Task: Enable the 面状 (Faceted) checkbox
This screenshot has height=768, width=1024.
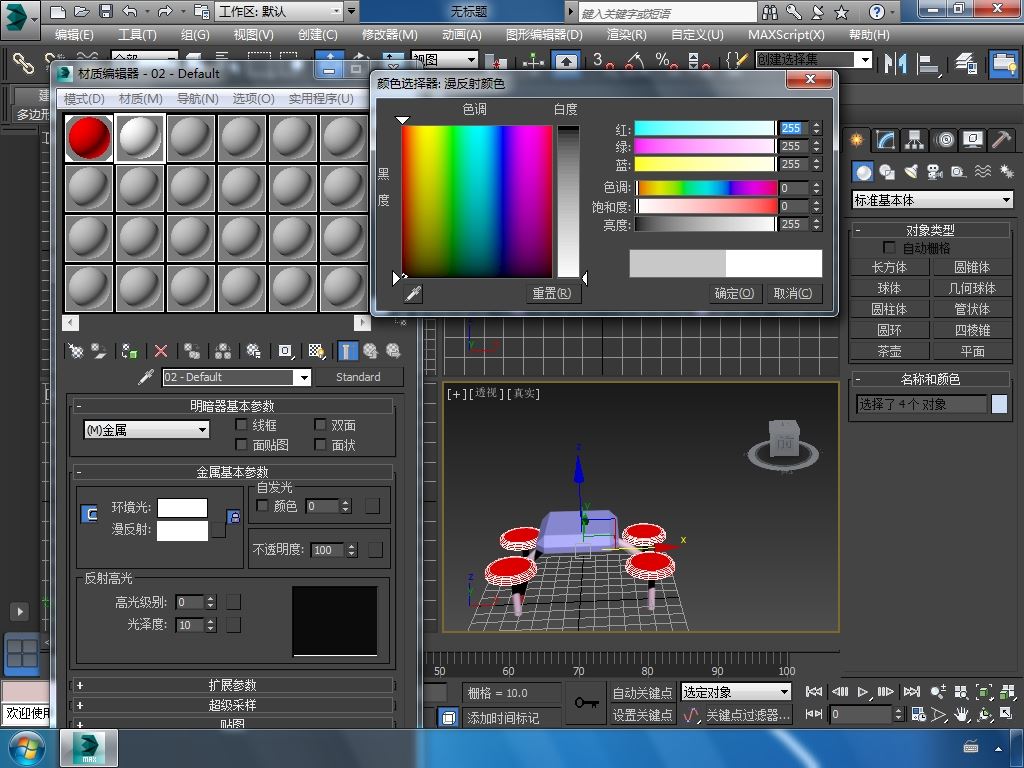Action: pos(320,444)
